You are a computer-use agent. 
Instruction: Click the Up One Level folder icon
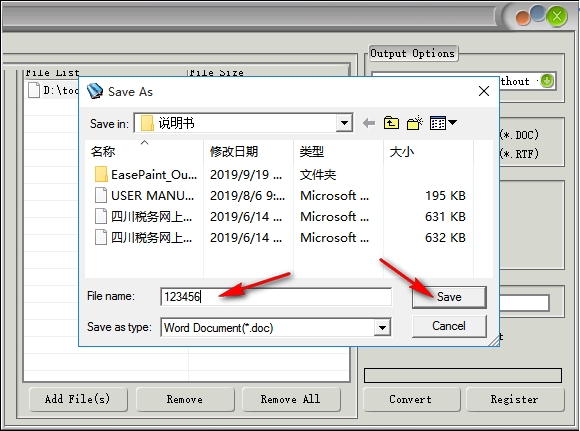(391, 123)
